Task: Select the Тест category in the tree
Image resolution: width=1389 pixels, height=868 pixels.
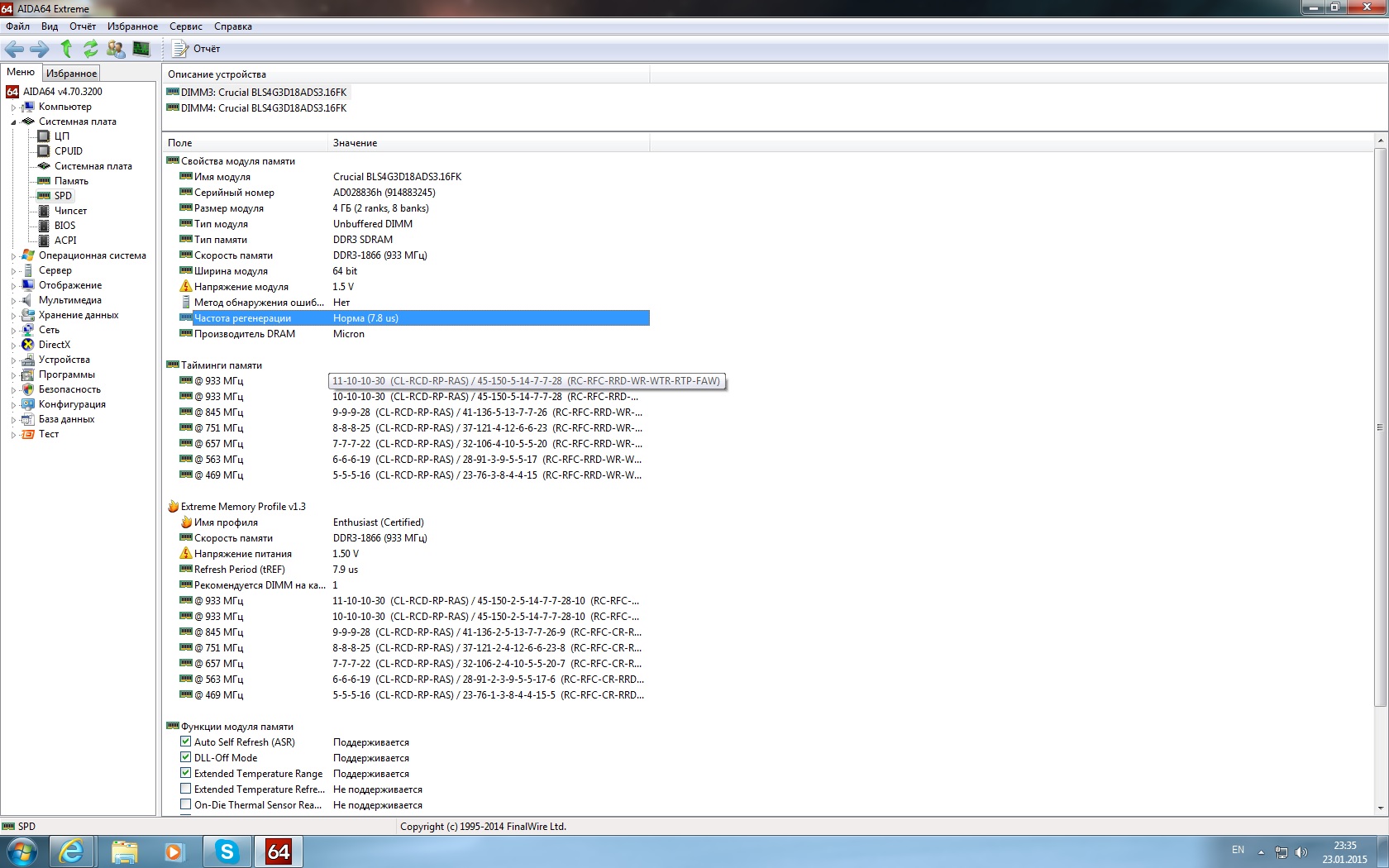Action: click(x=49, y=434)
